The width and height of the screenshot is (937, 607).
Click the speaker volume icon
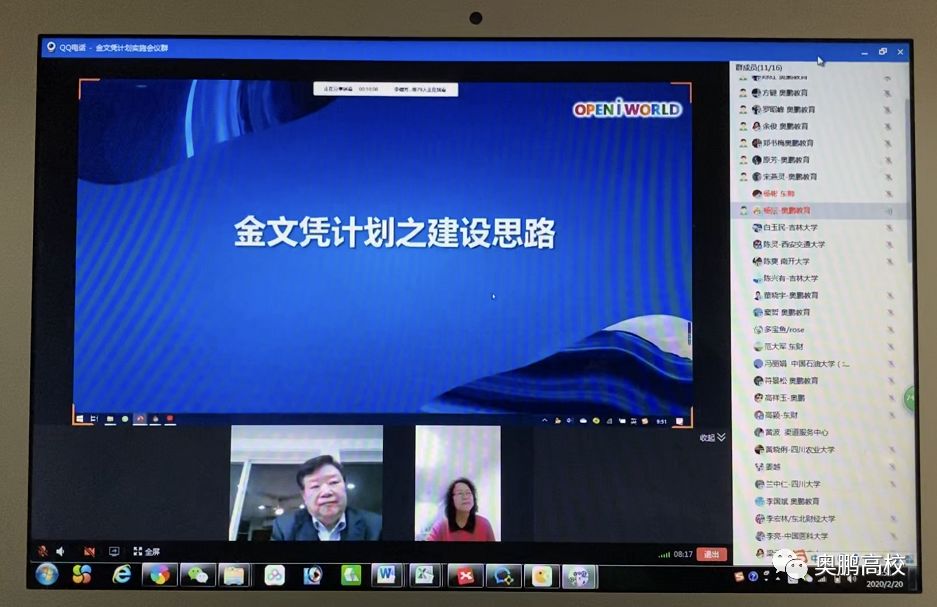tap(60, 551)
